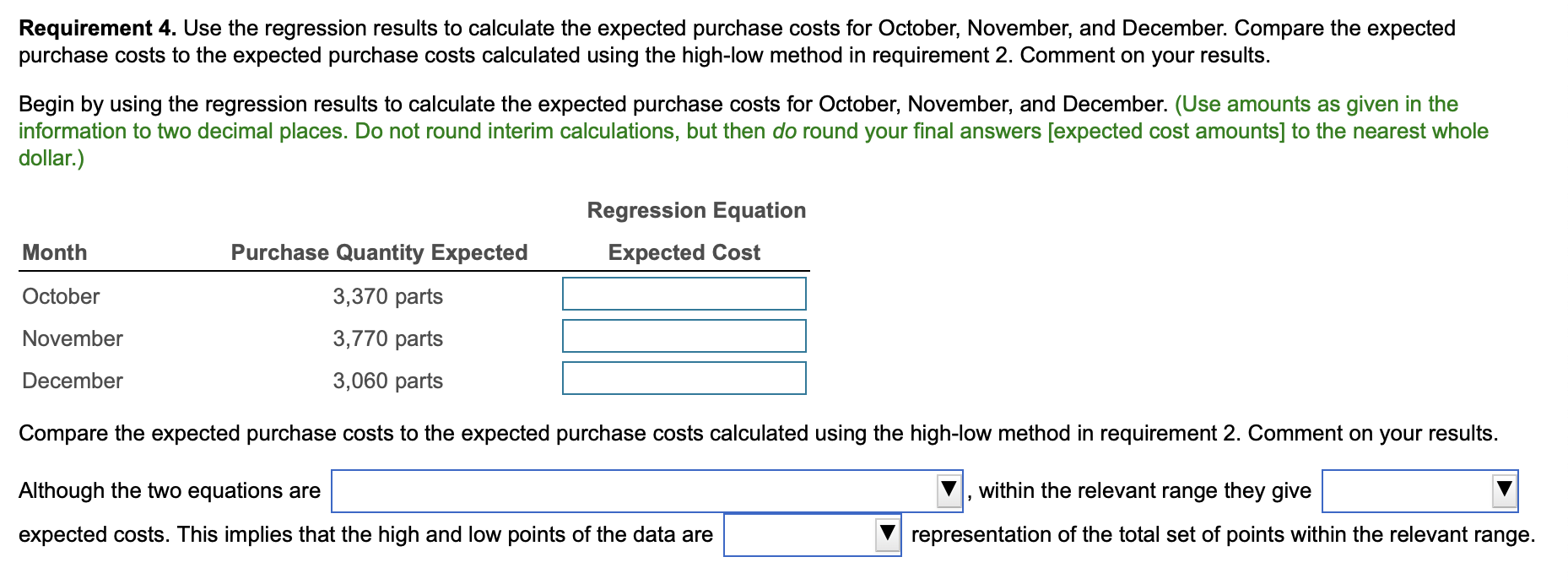Select the 'December' row label
Screen dimensions: 1568x584
point(71,380)
